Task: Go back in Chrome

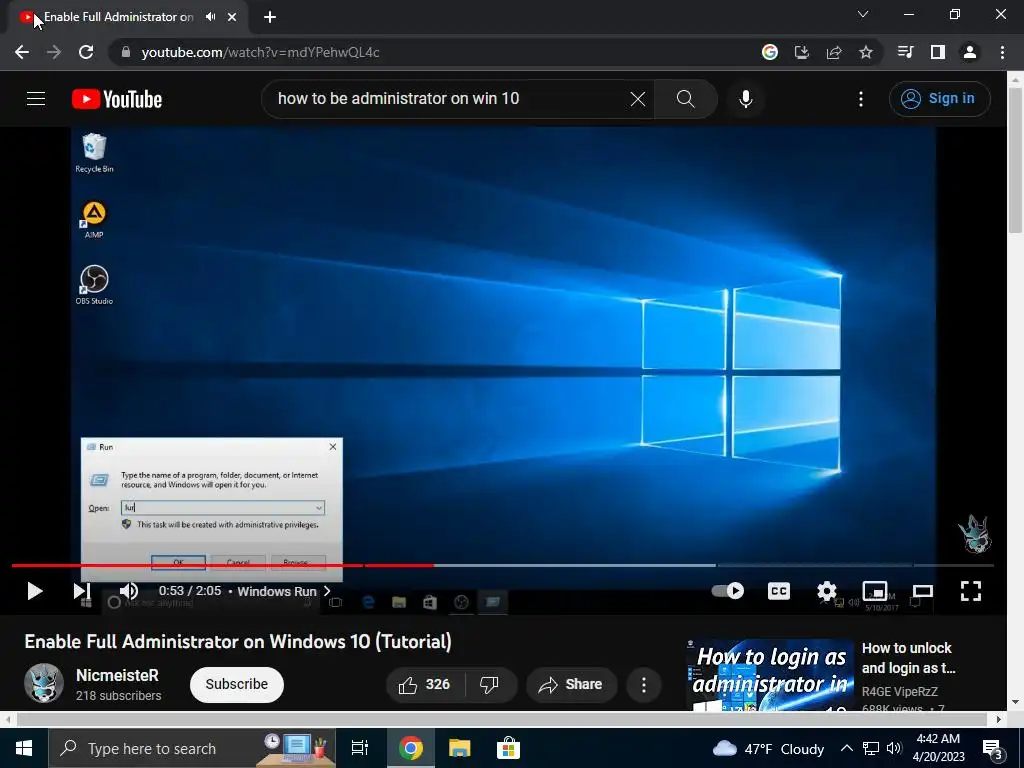Action: tap(22, 52)
